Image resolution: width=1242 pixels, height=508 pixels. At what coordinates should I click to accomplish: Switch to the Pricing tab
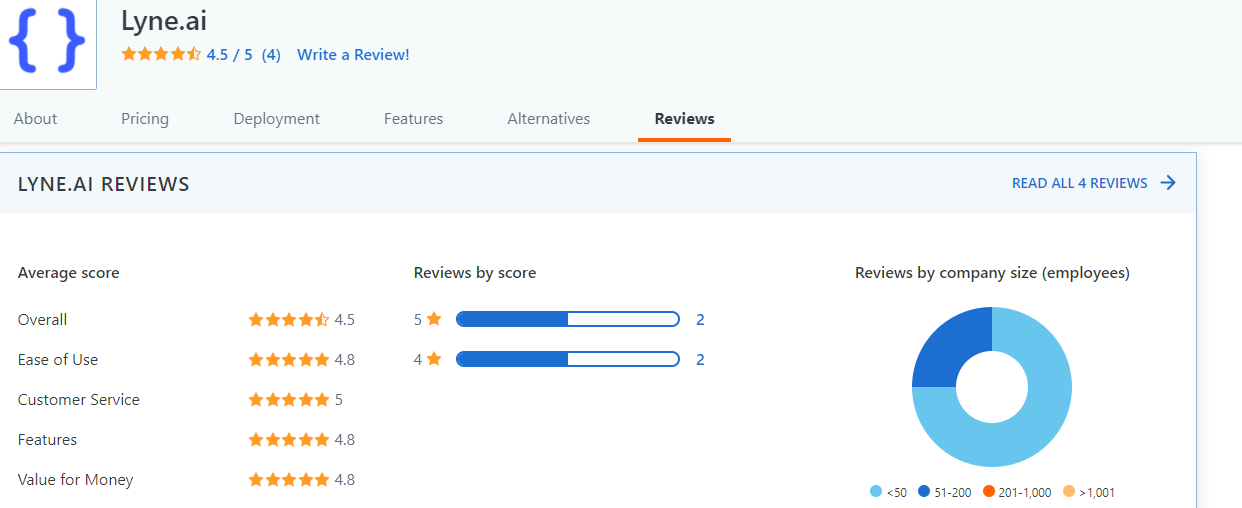click(145, 118)
